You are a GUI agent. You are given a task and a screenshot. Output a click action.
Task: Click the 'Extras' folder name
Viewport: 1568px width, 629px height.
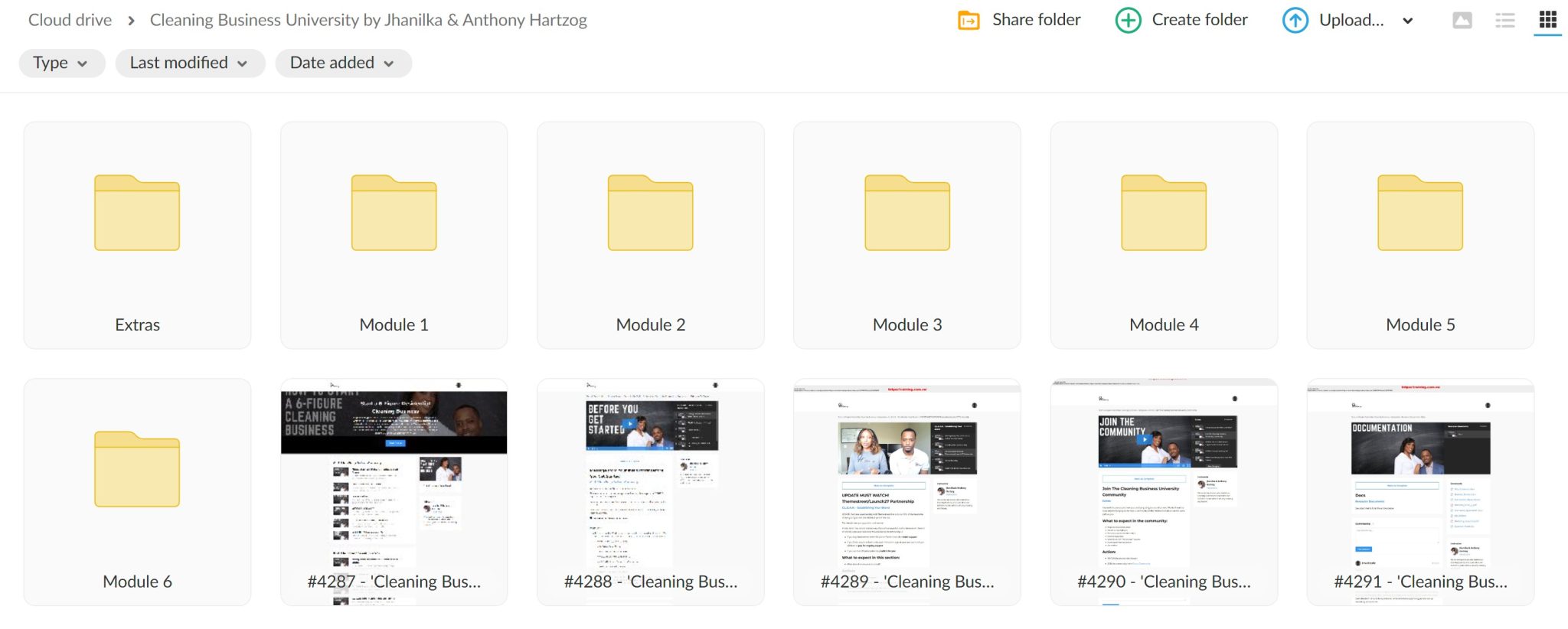point(137,324)
